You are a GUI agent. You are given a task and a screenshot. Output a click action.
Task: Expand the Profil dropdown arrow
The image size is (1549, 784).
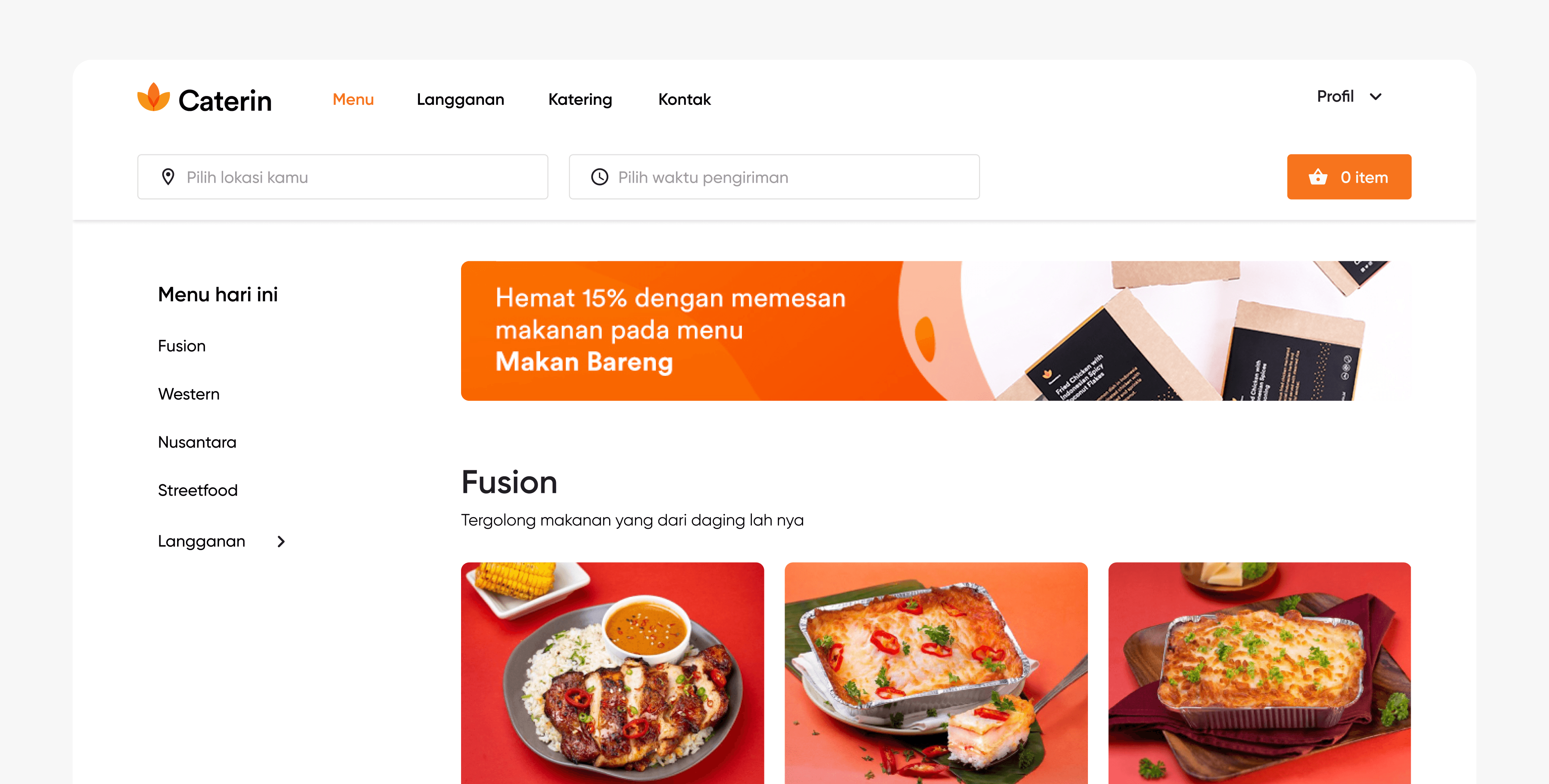1375,97
